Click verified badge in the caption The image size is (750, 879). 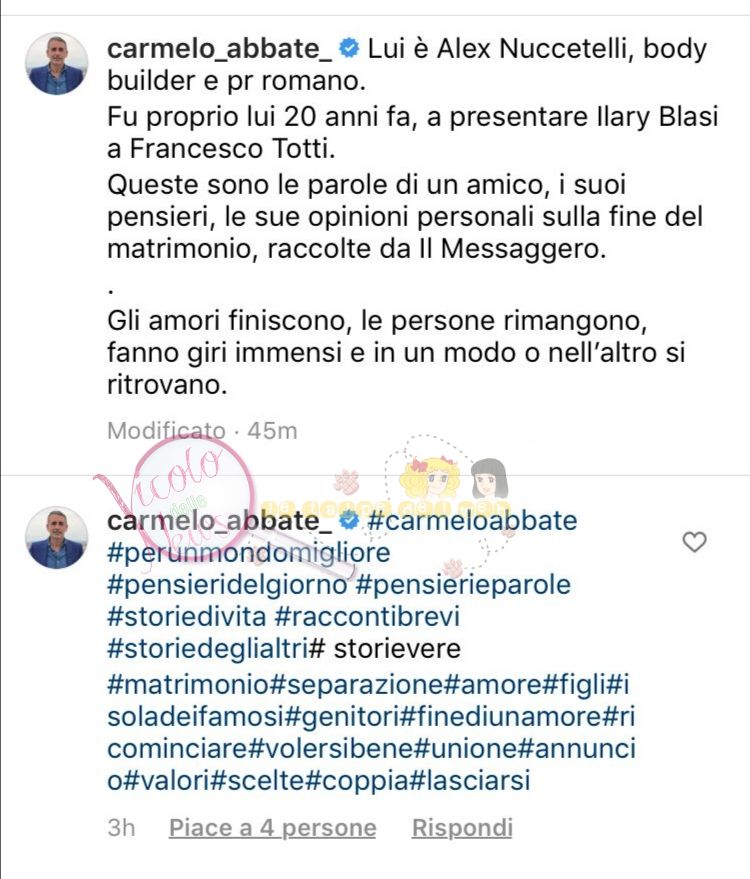click(x=349, y=49)
